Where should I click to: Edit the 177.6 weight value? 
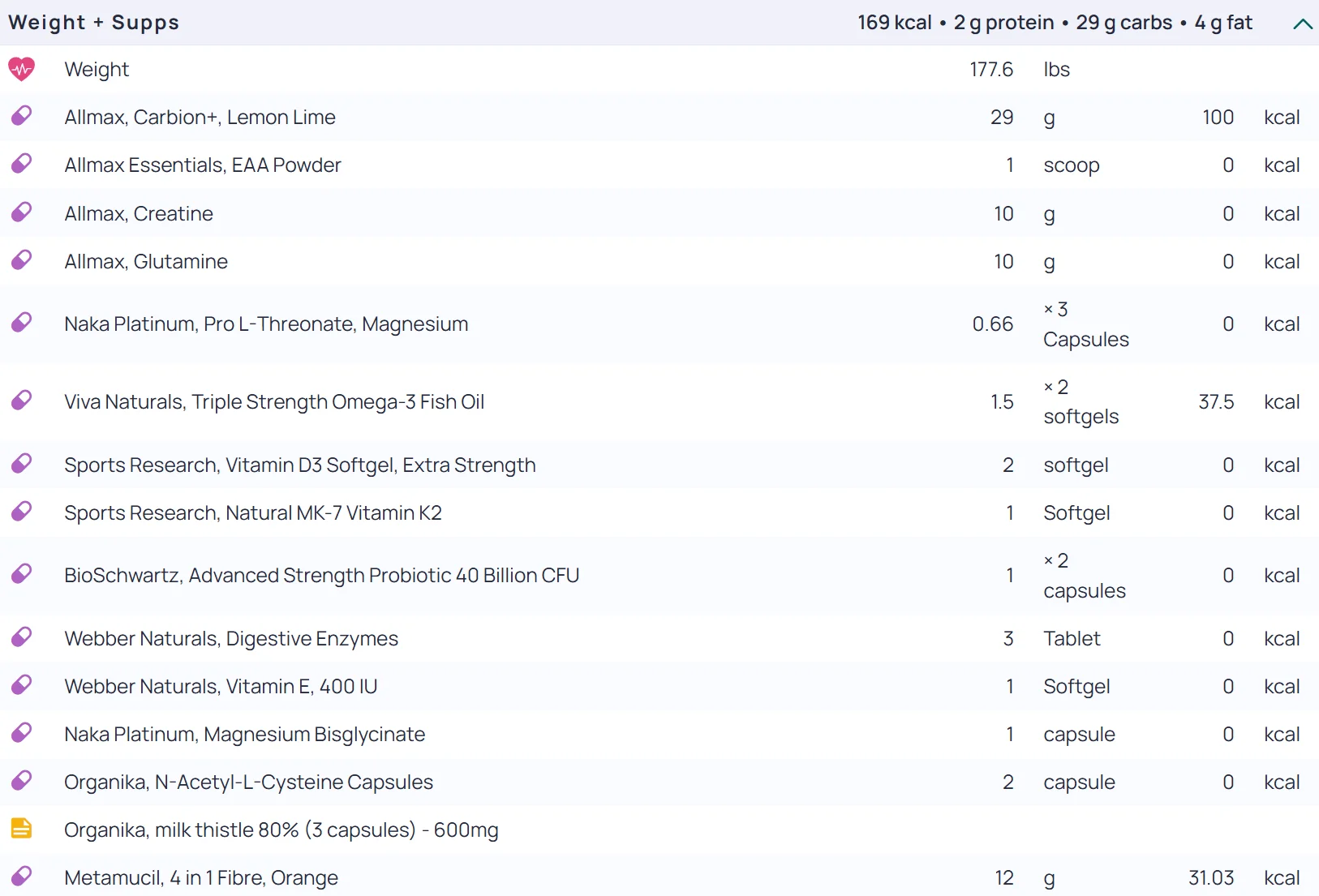991,70
